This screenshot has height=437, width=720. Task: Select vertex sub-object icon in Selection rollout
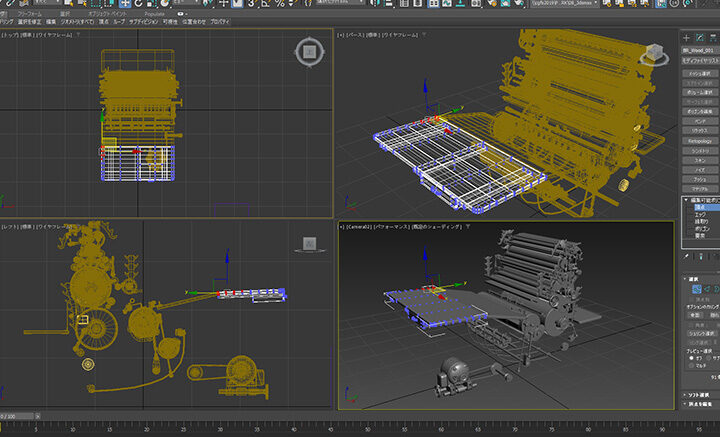pyautogui.click(x=697, y=289)
